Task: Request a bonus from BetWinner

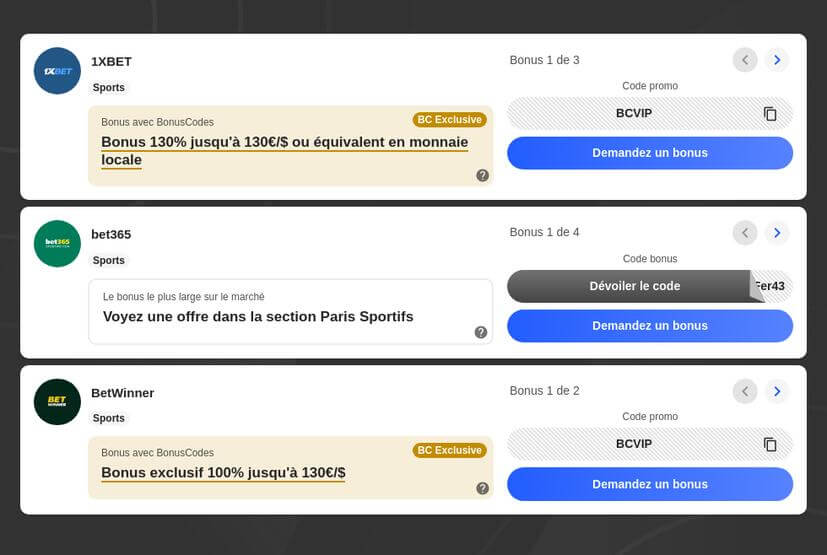Action: (650, 484)
